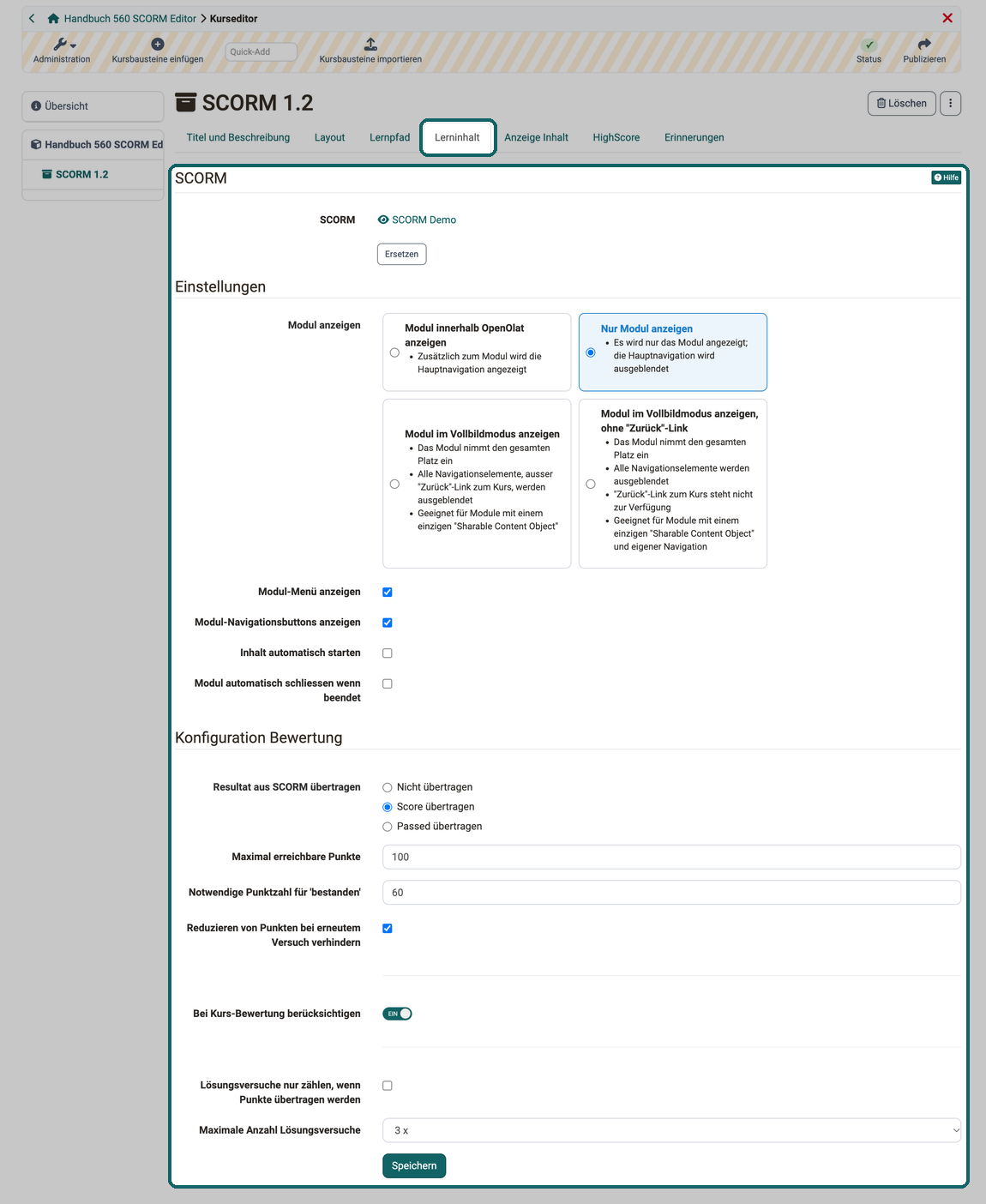Enable Modul automatisch schliessen checkbox

pyautogui.click(x=388, y=683)
